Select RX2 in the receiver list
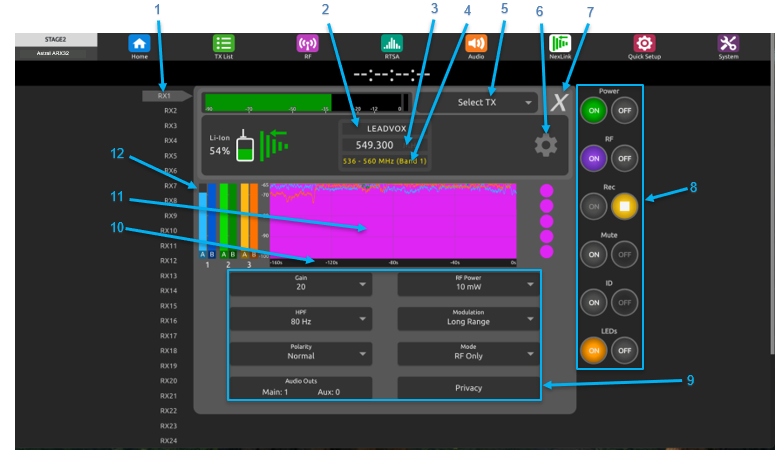 pyautogui.click(x=170, y=110)
